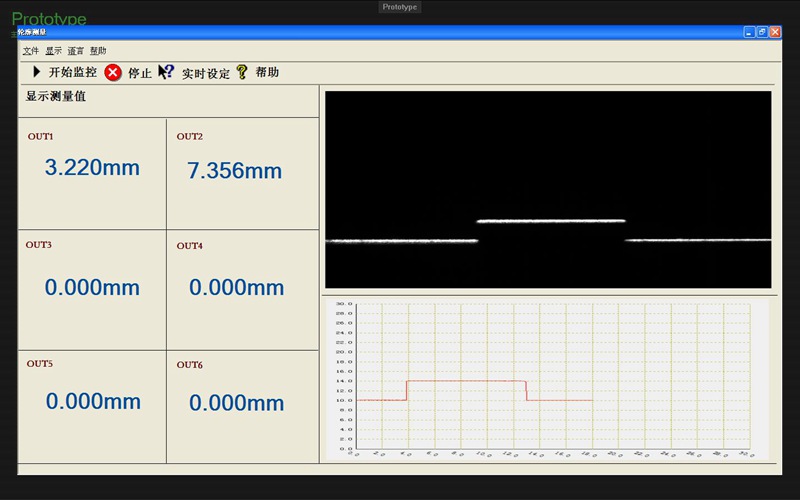Click the black laser profile camera view
The image size is (800, 500).
548,189
